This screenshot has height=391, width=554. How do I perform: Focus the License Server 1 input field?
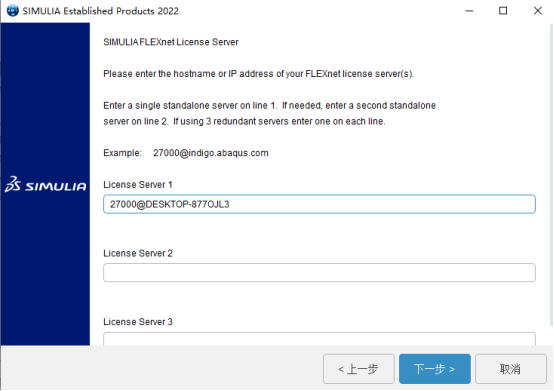click(319, 204)
